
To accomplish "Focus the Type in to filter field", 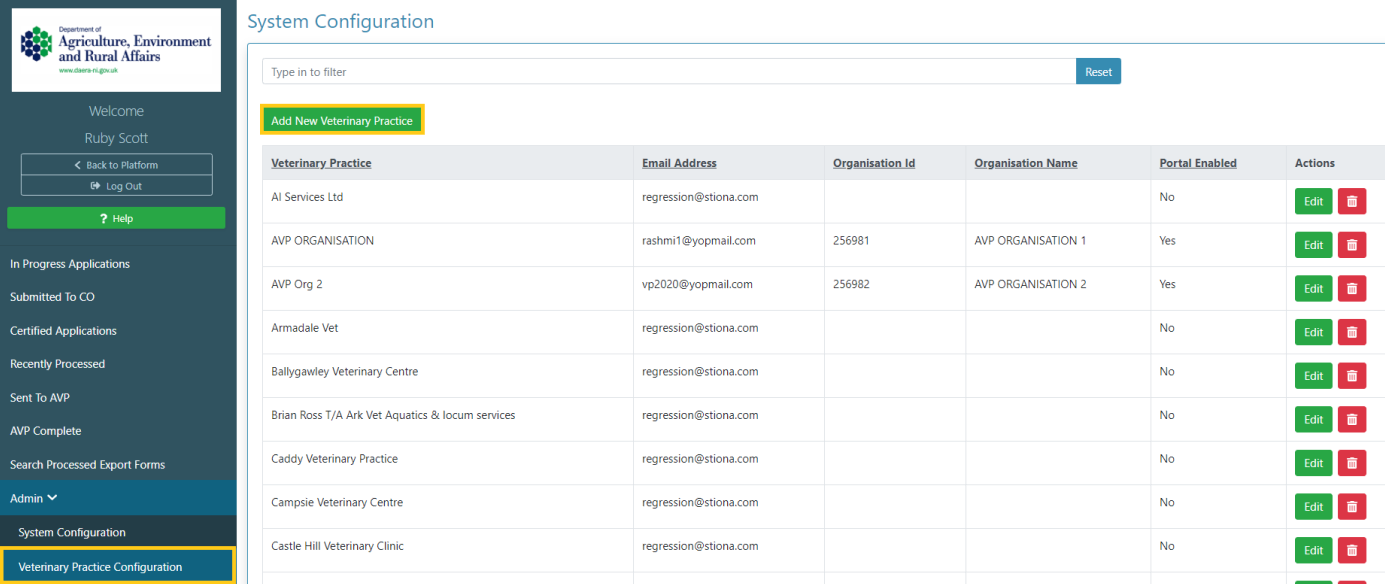I will pos(669,72).
